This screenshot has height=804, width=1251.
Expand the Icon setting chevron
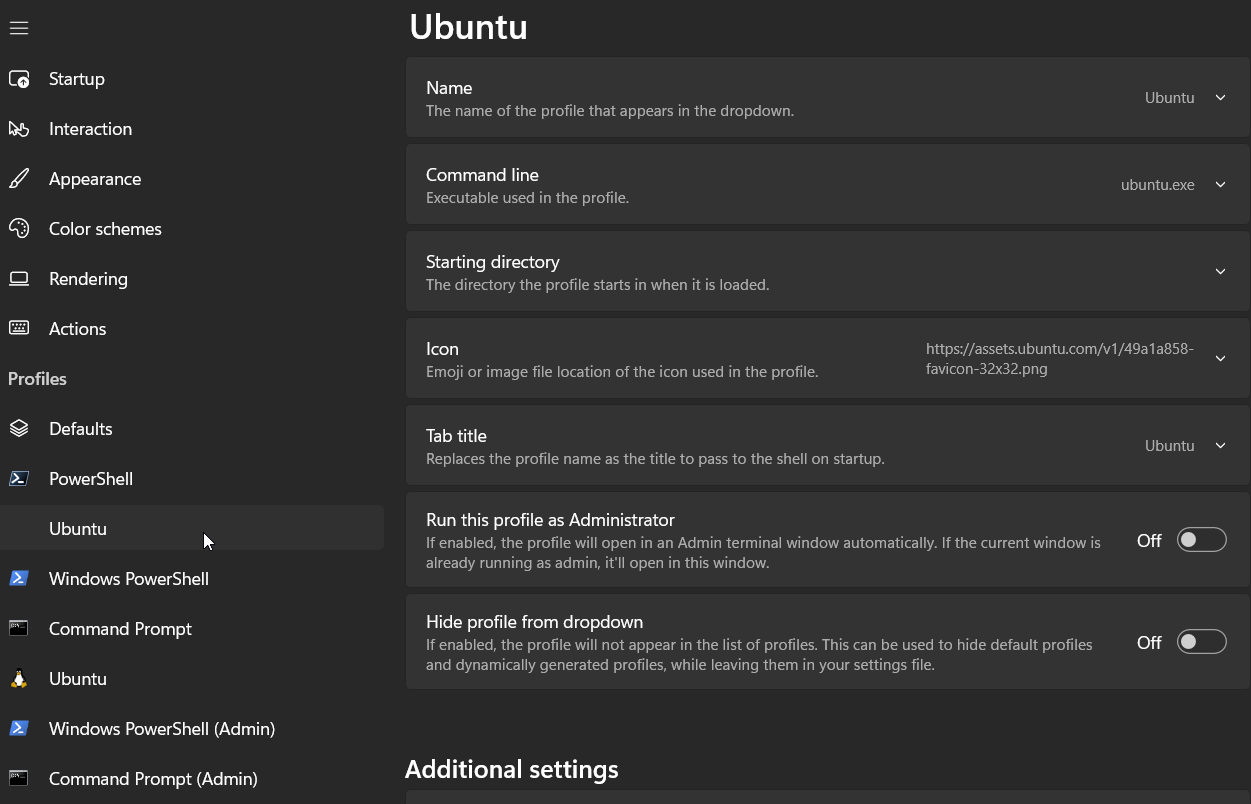click(x=1220, y=359)
